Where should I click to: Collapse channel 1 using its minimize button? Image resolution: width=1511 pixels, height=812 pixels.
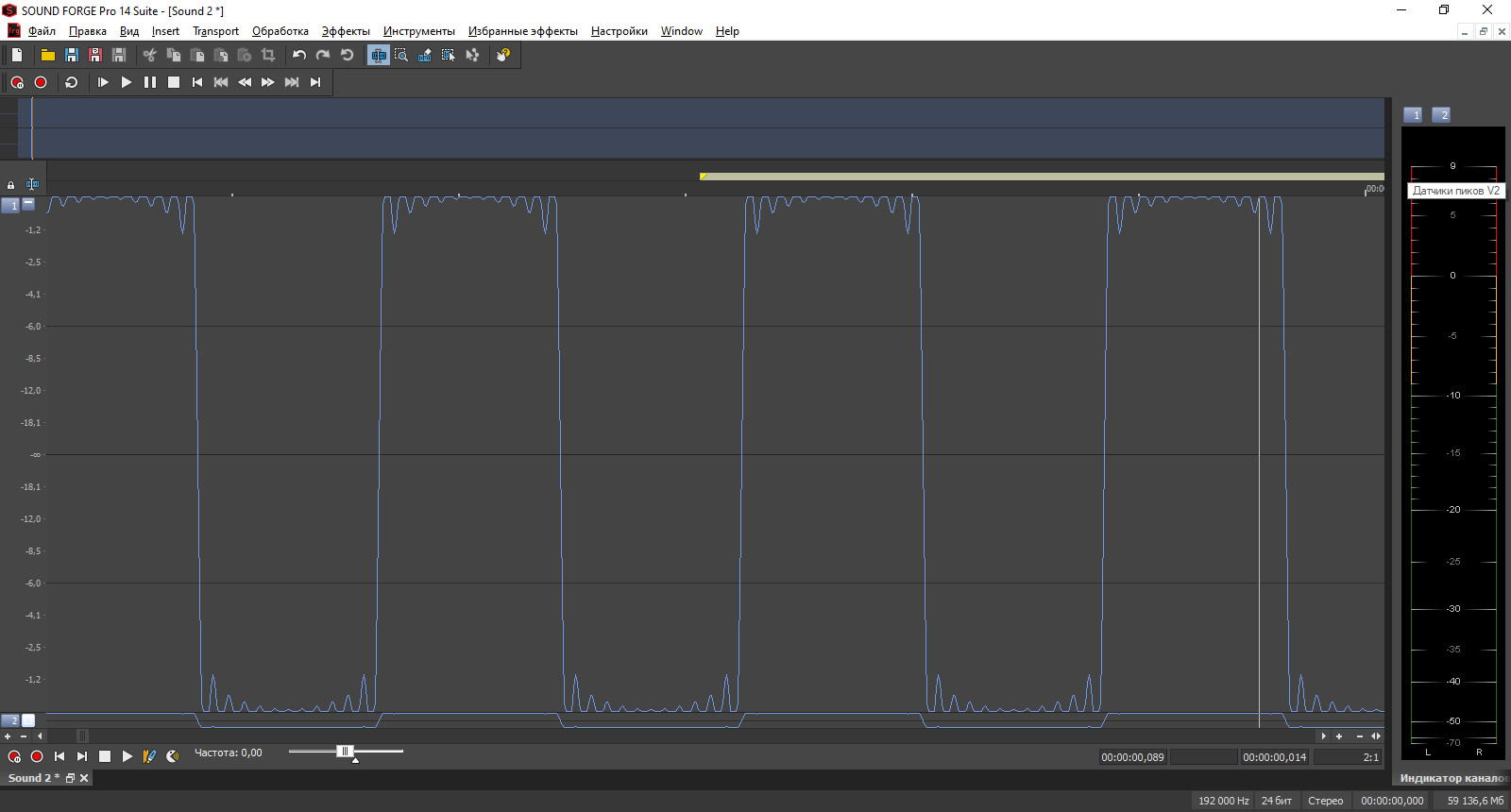click(x=28, y=204)
